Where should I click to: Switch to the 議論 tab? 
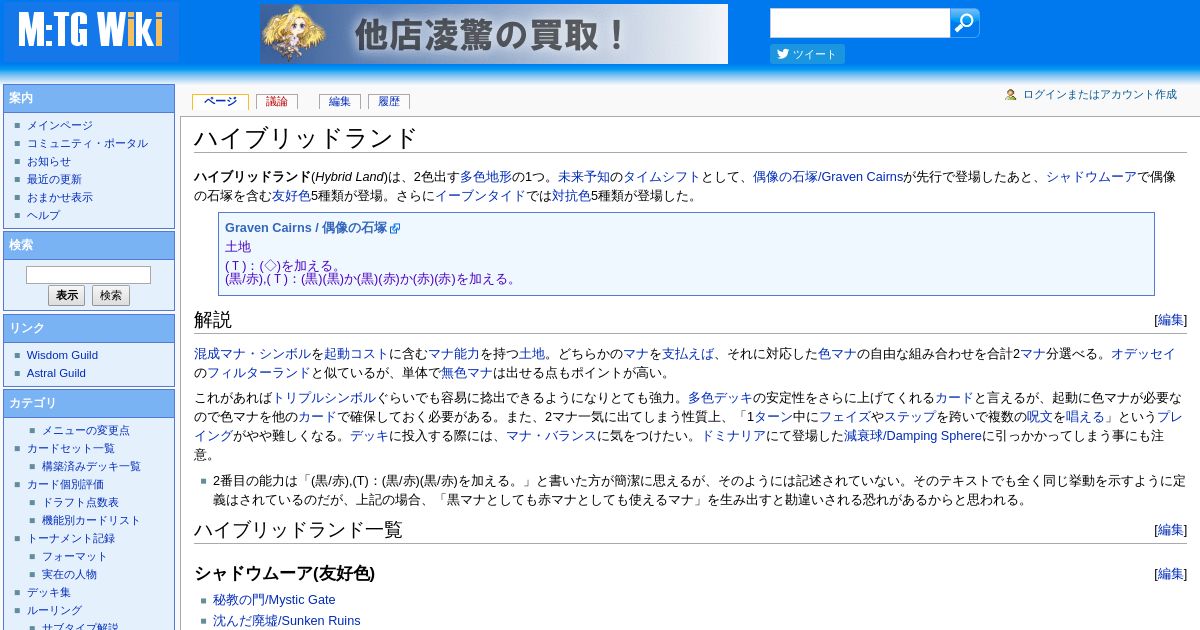point(277,102)
